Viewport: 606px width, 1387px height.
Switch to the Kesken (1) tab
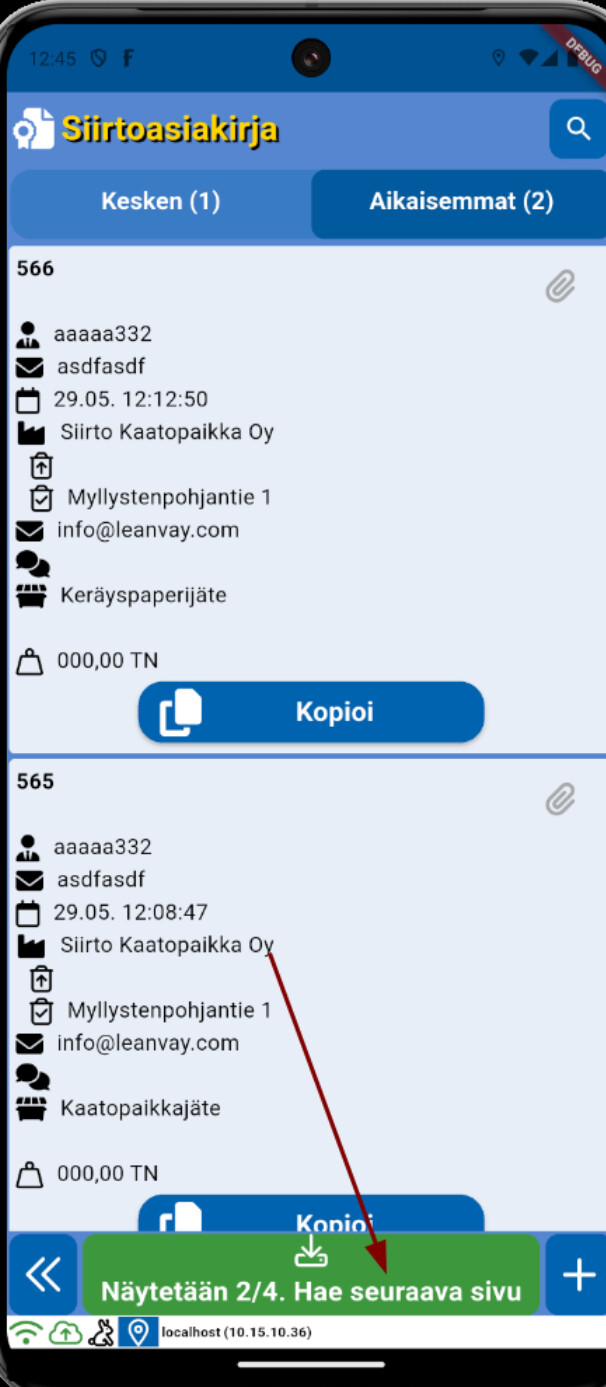pyautogui.click(x=160, y=202)
